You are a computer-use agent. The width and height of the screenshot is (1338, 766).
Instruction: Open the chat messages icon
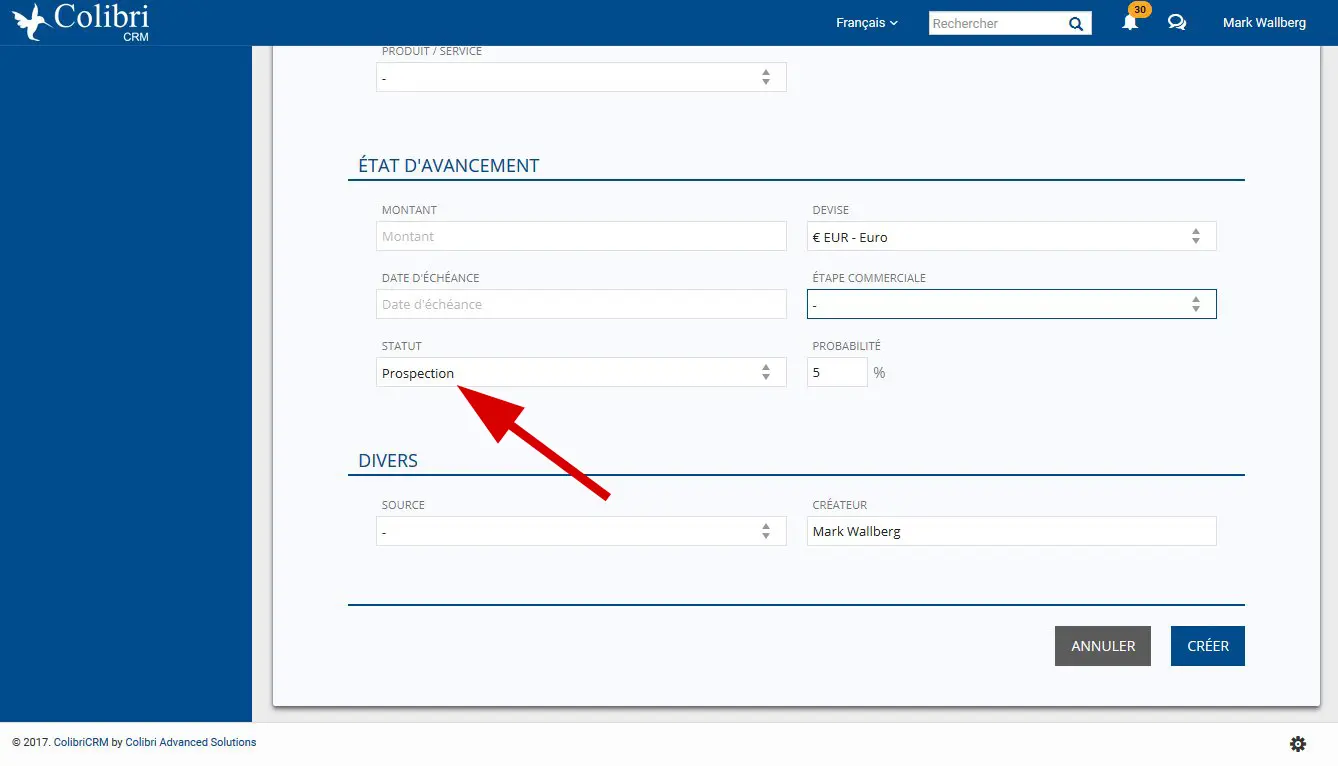(x=1177, y=23)
